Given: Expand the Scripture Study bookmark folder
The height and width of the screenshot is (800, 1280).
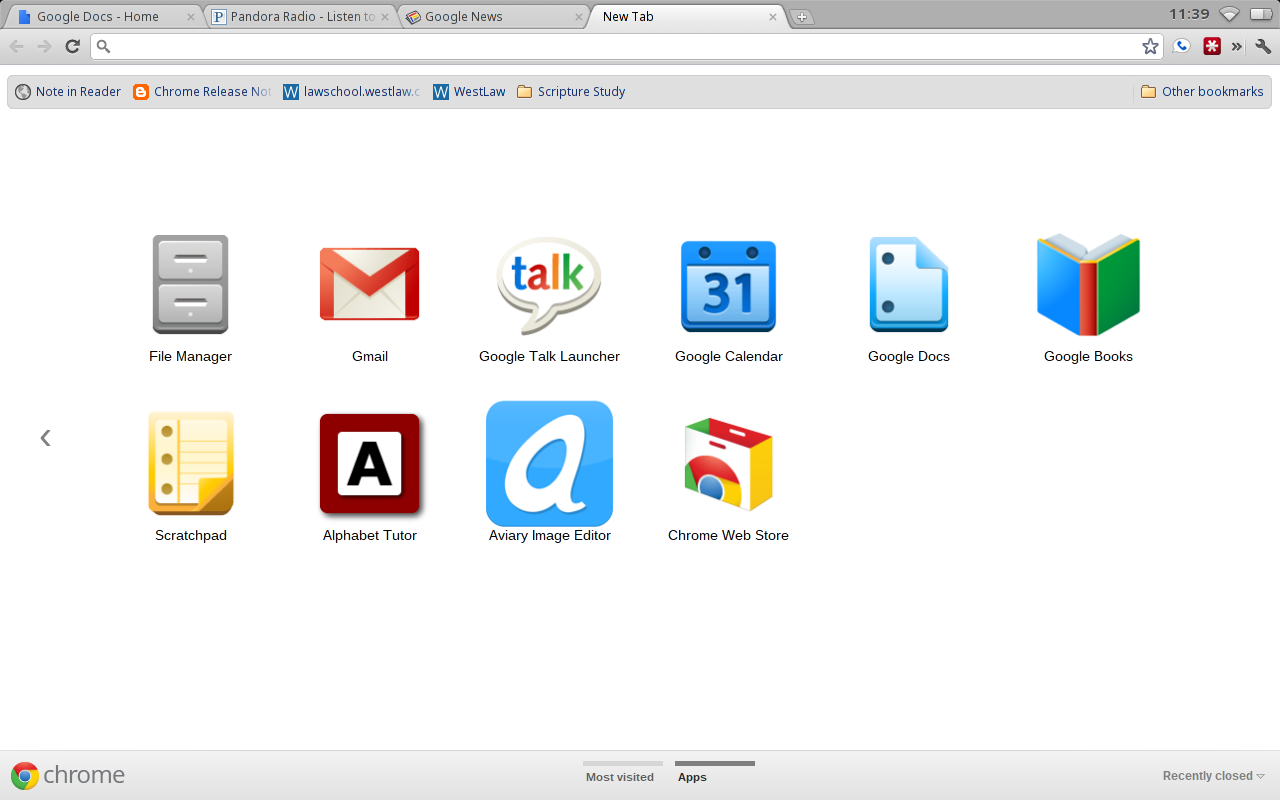Looking at the screenshot, I should 571,91.
